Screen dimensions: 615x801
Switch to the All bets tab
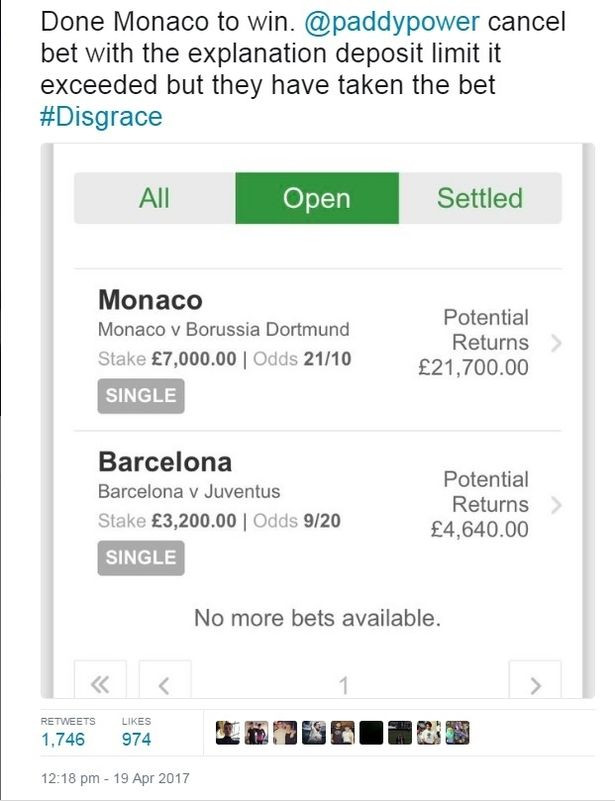coord(154,198)
